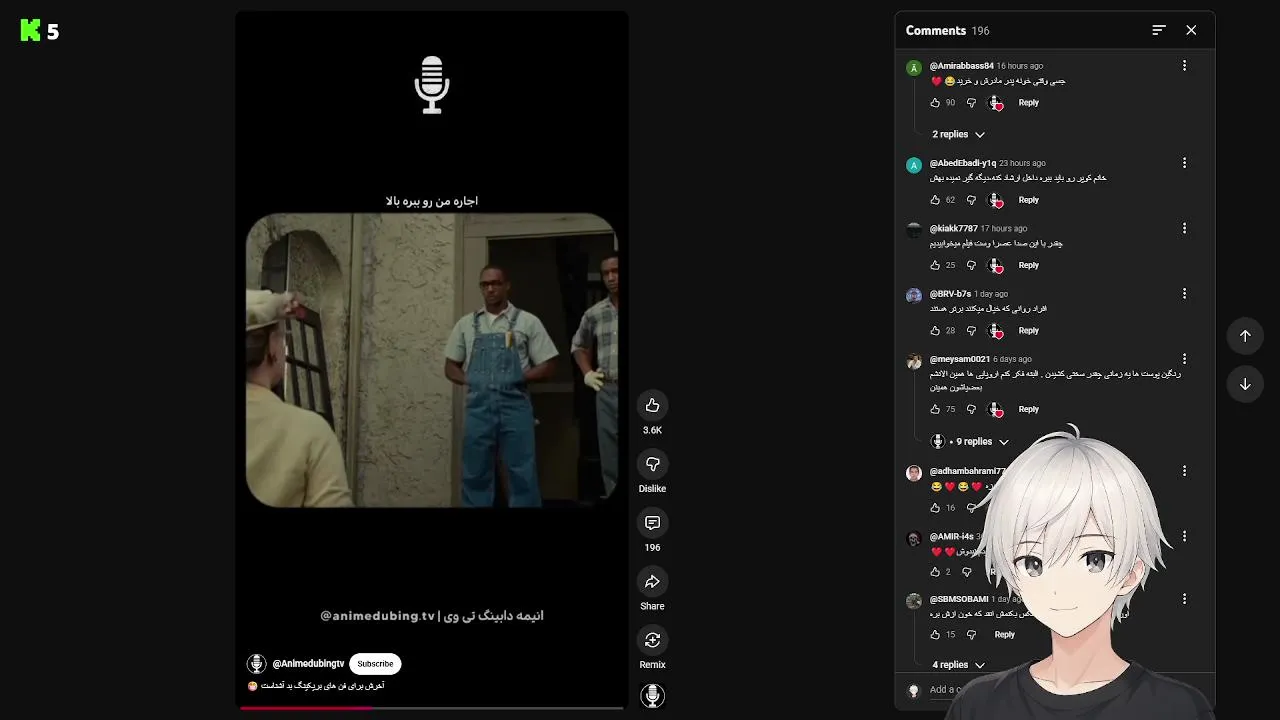The width and height of the screenshot is (1280, 720).
Task: Open options menu for @SBMSOBAMI comment
Action: click(x=1184, y=599)
